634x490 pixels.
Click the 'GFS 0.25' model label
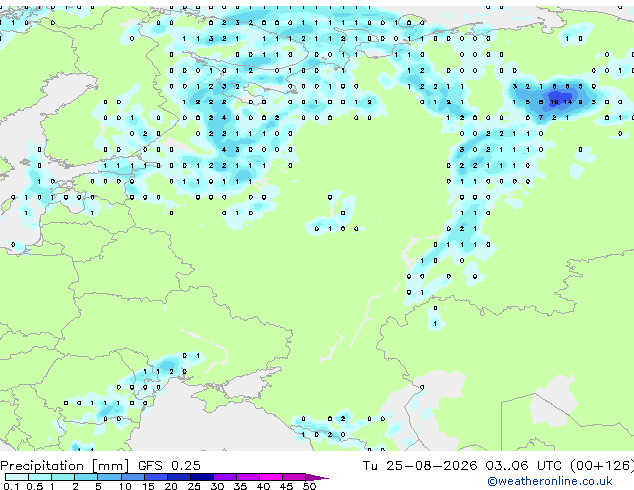coord(169,466)
